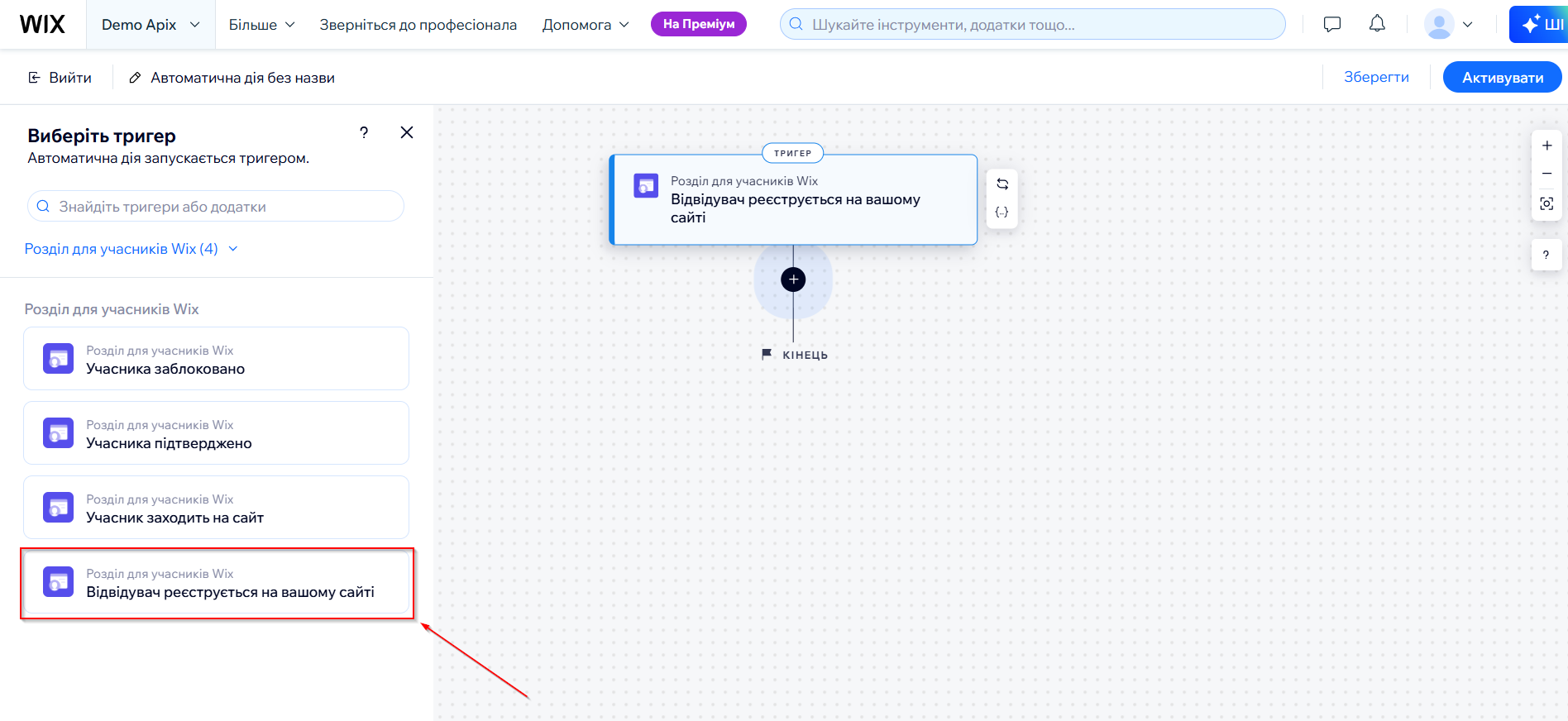
Task: Fit canvas to screen icon
Action: (x=1546, y=203)
